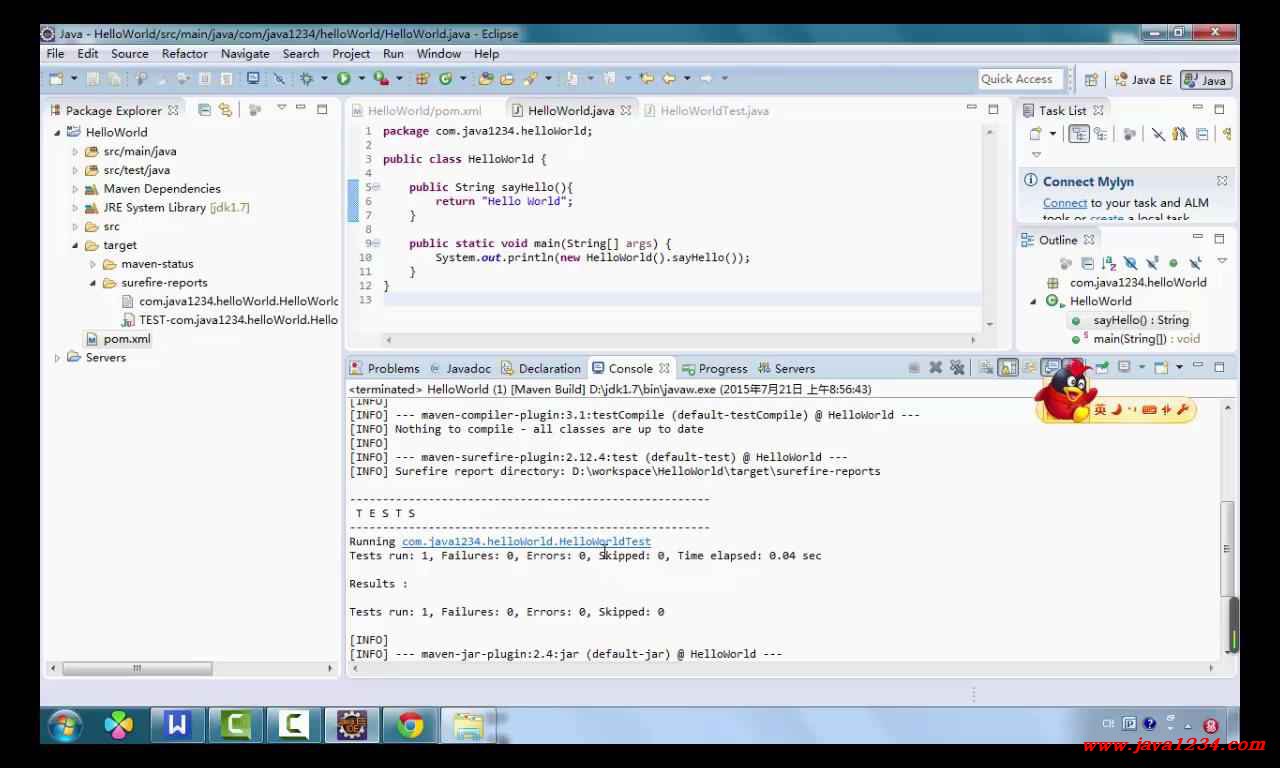Click the green Run button in toolbar
This screenshot has height=768, width=1280.
pos(343,79)
